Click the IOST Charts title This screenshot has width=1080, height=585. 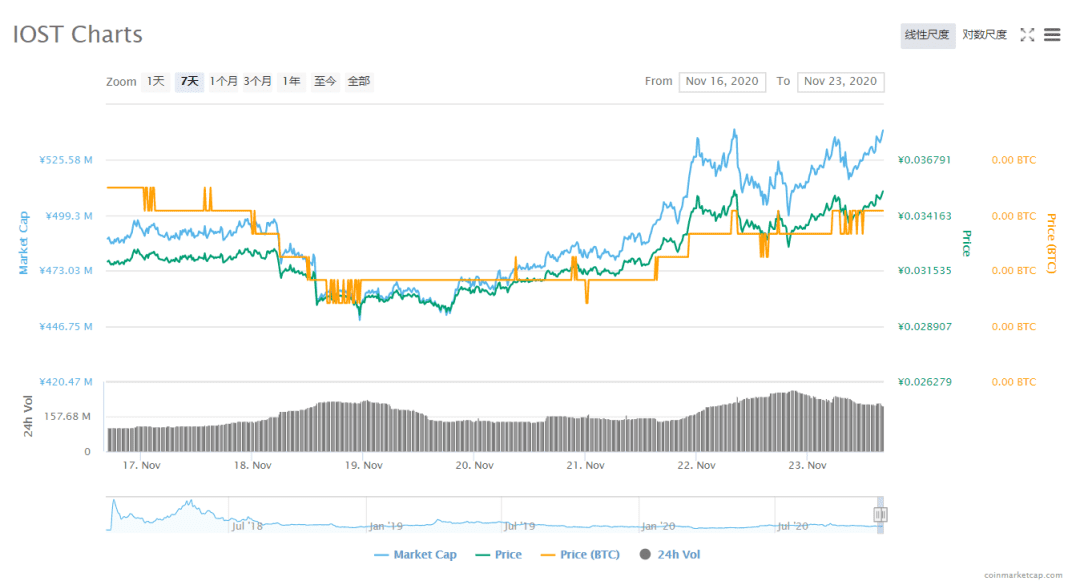click(x=78, y=34)
